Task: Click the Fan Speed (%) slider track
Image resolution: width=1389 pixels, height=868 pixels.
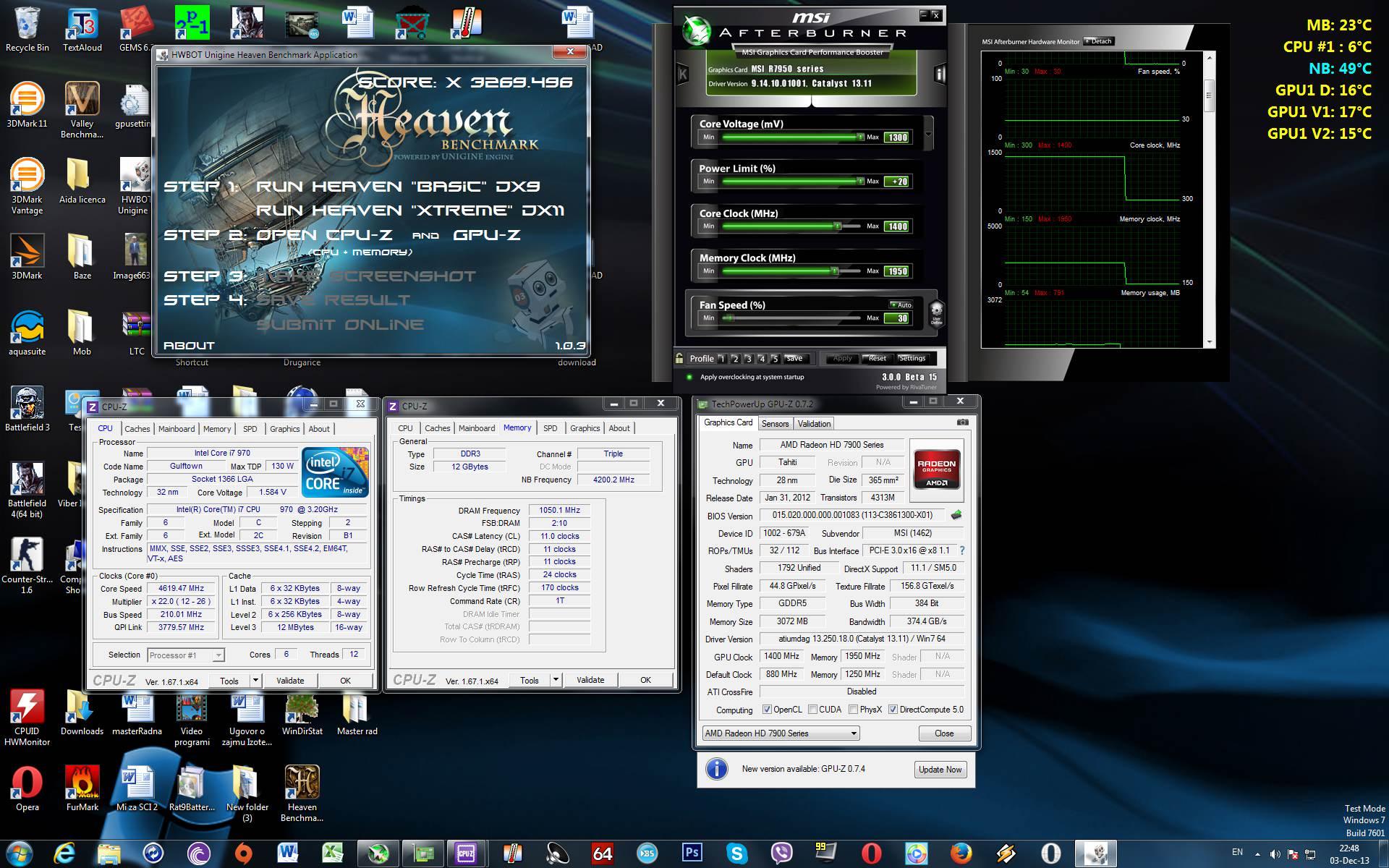Action: tap(791, 318)
